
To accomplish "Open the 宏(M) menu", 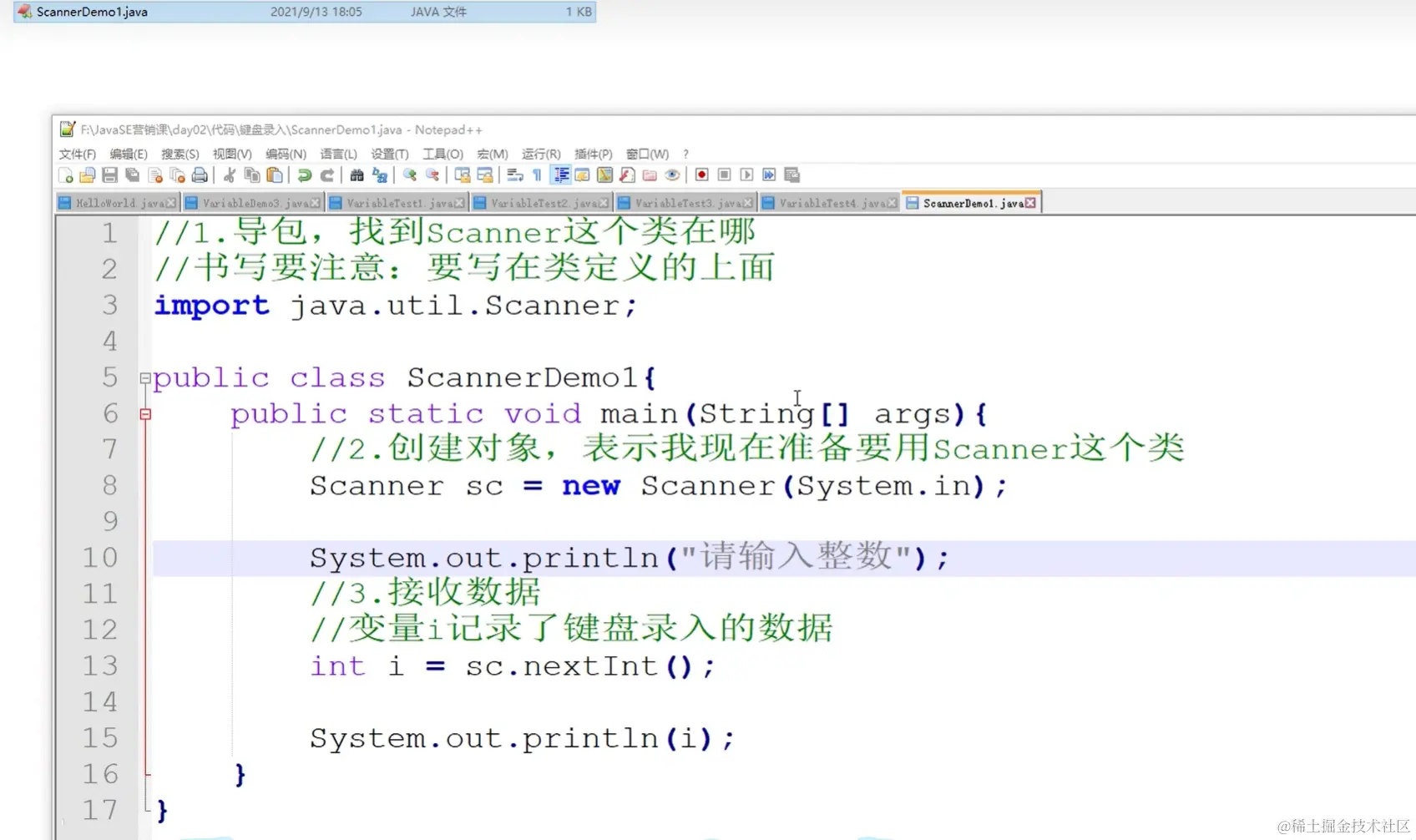I will (x=492, y=154).
